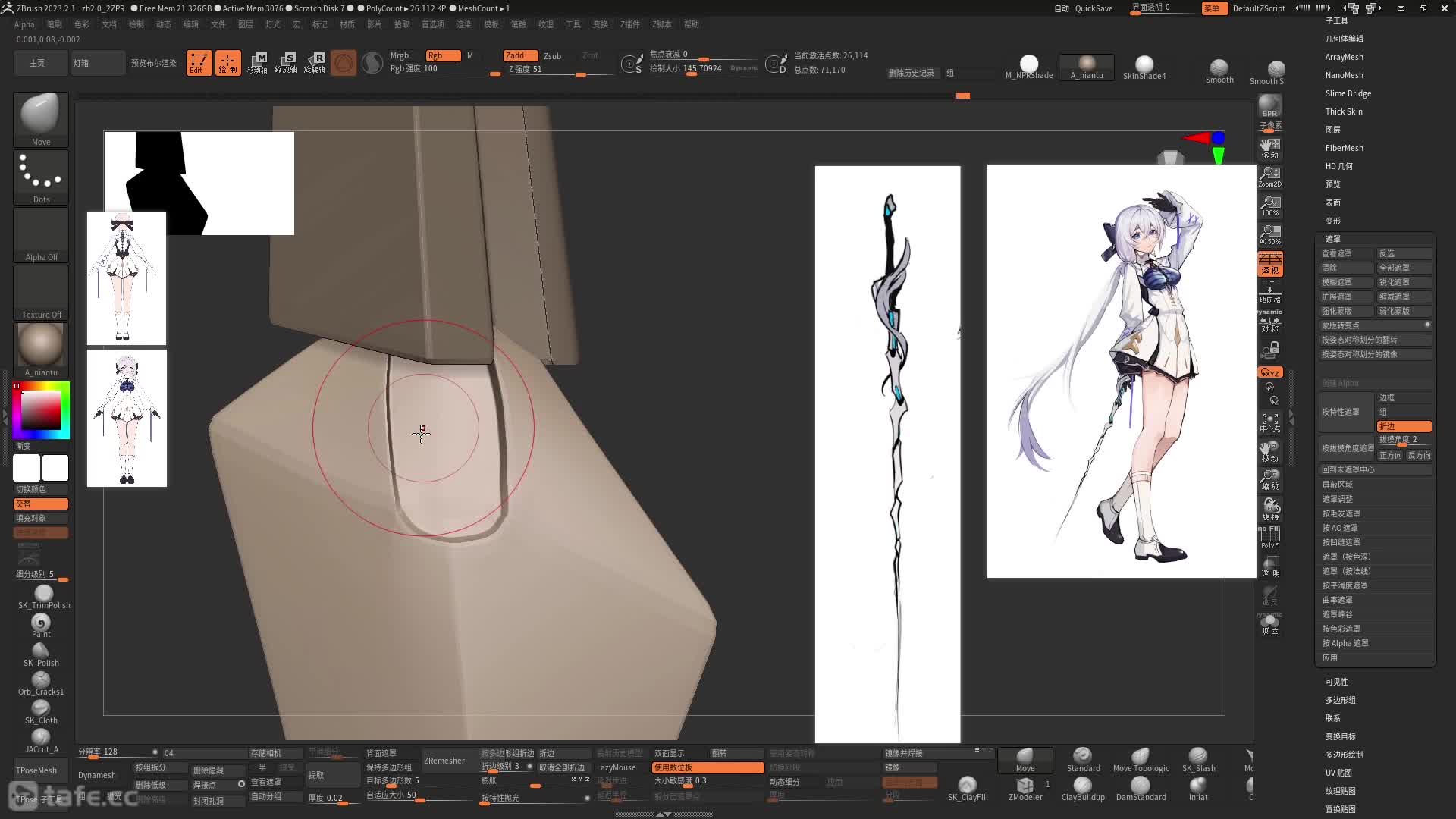Viewport: 1456px width, 819px height.
Task: Toggle the Edit mode button
Action: [199, 62]
